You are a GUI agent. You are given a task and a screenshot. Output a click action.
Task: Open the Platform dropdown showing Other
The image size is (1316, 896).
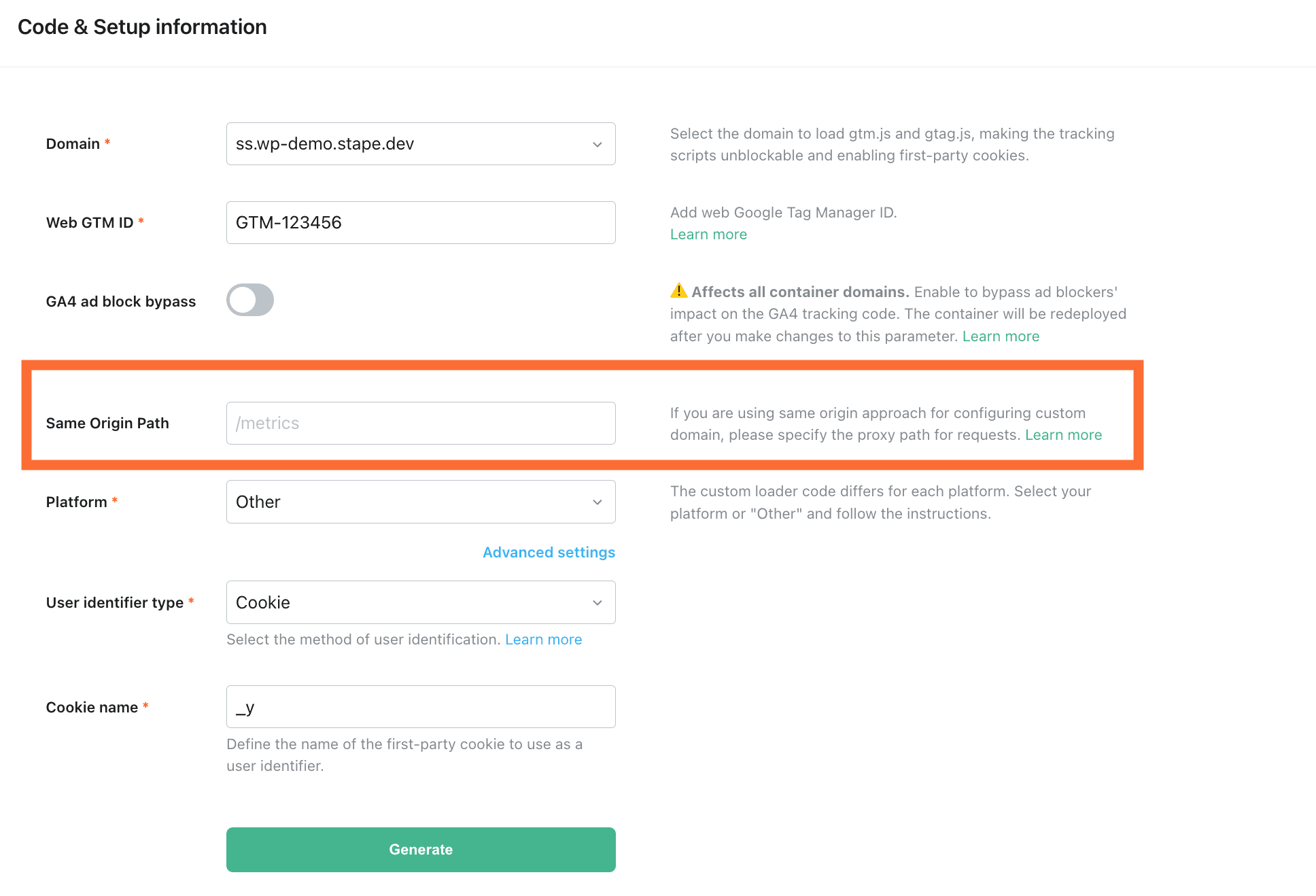point(421,502)
